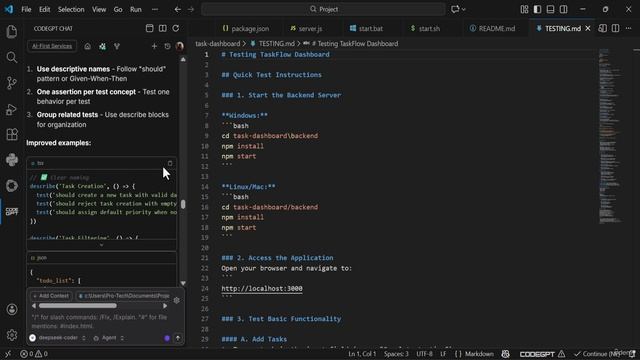Start a new CodeGPT chat with plus icon
This screenshot has width=640, height=360.
click(x=154, y=47)
